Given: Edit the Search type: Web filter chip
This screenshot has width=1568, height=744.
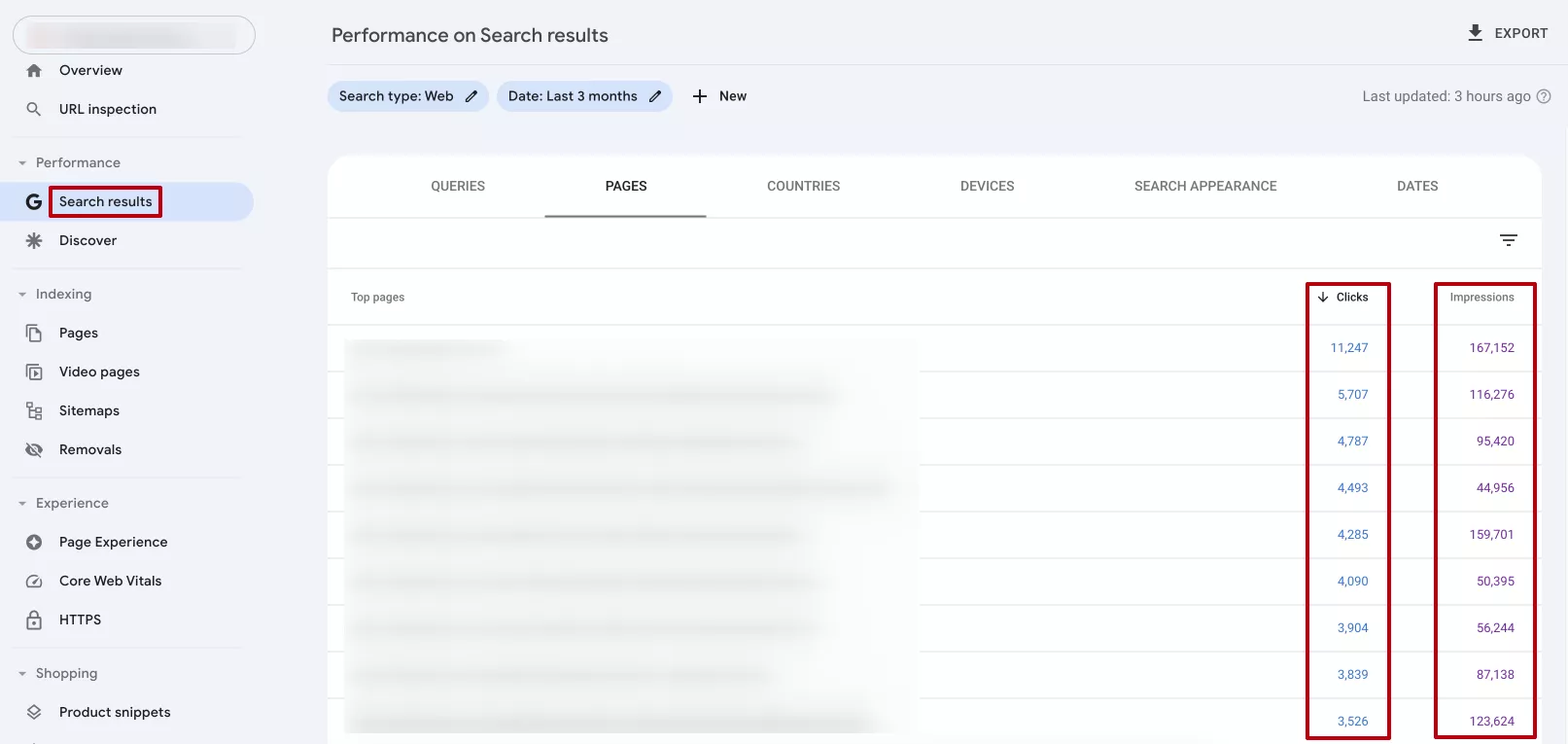Looking at the screenshot, I should point(408,96).
